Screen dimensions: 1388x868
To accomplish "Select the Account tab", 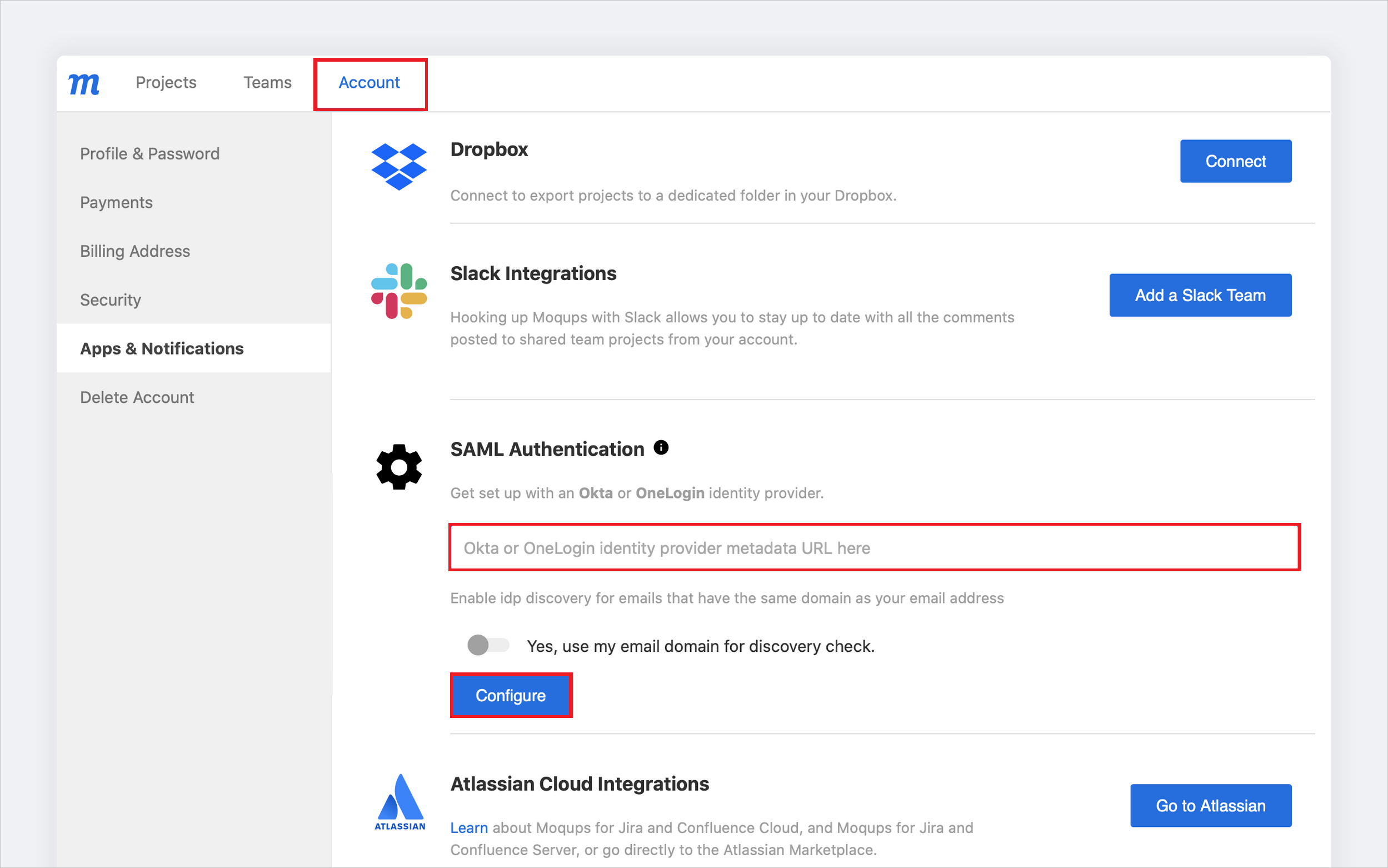I will tap(370, 83).
